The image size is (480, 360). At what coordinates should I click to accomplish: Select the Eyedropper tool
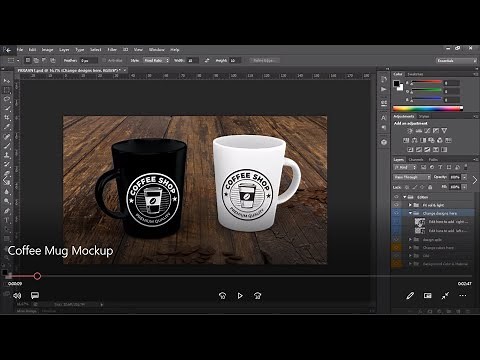click(7, 127)
